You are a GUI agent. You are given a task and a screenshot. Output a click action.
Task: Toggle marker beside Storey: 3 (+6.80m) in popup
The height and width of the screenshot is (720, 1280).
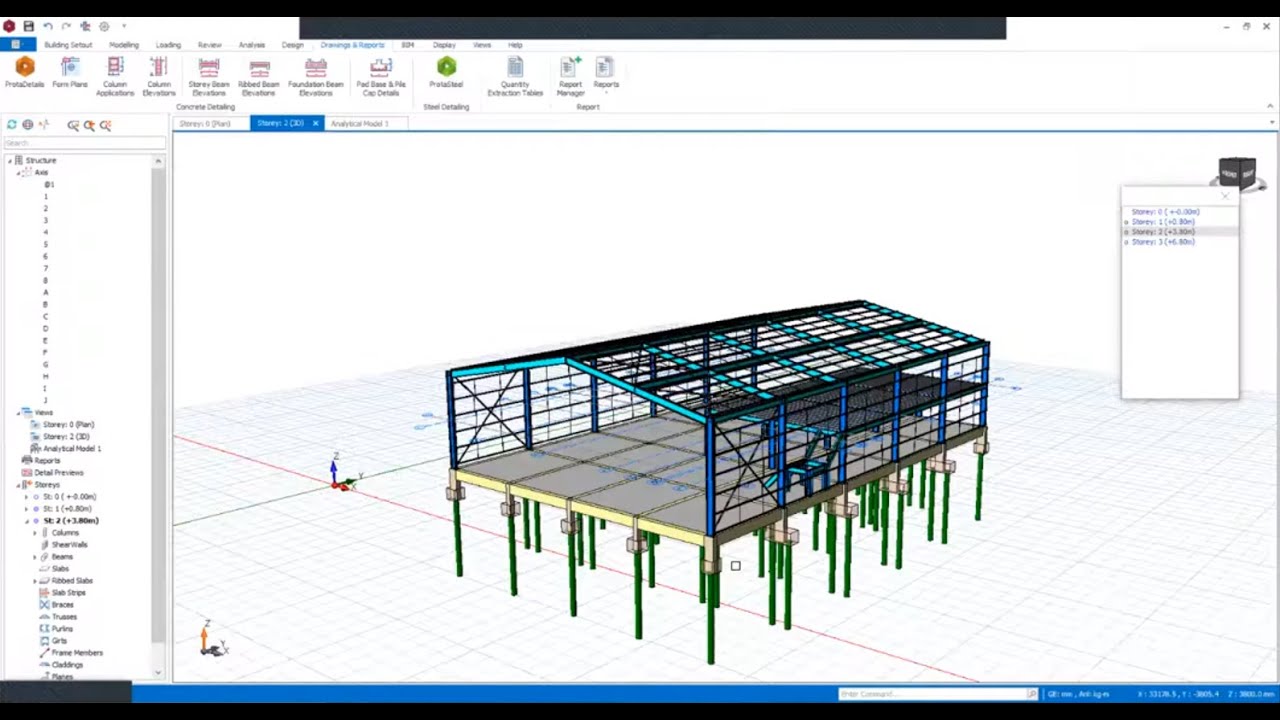[1127, 242]
